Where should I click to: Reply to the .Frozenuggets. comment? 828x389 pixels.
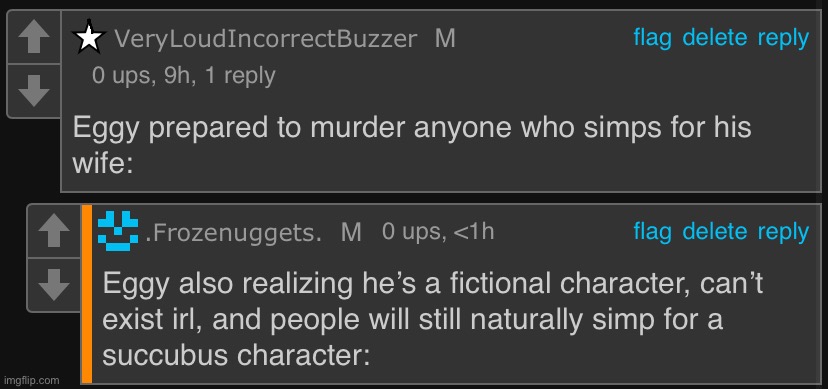click(x=784, y=233)
